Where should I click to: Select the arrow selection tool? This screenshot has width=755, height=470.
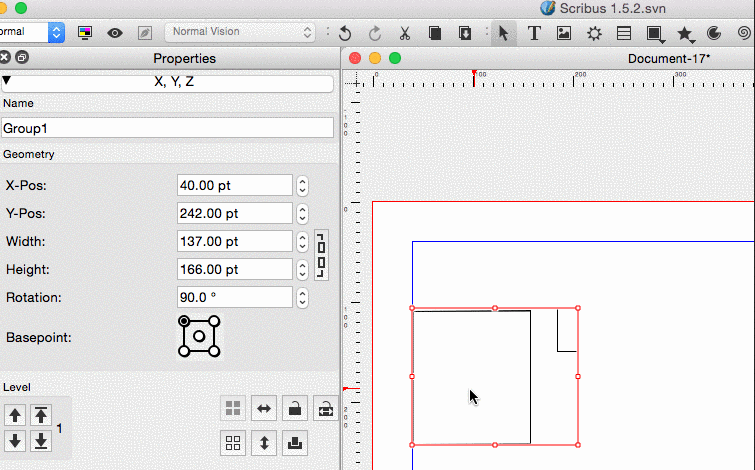504,33
